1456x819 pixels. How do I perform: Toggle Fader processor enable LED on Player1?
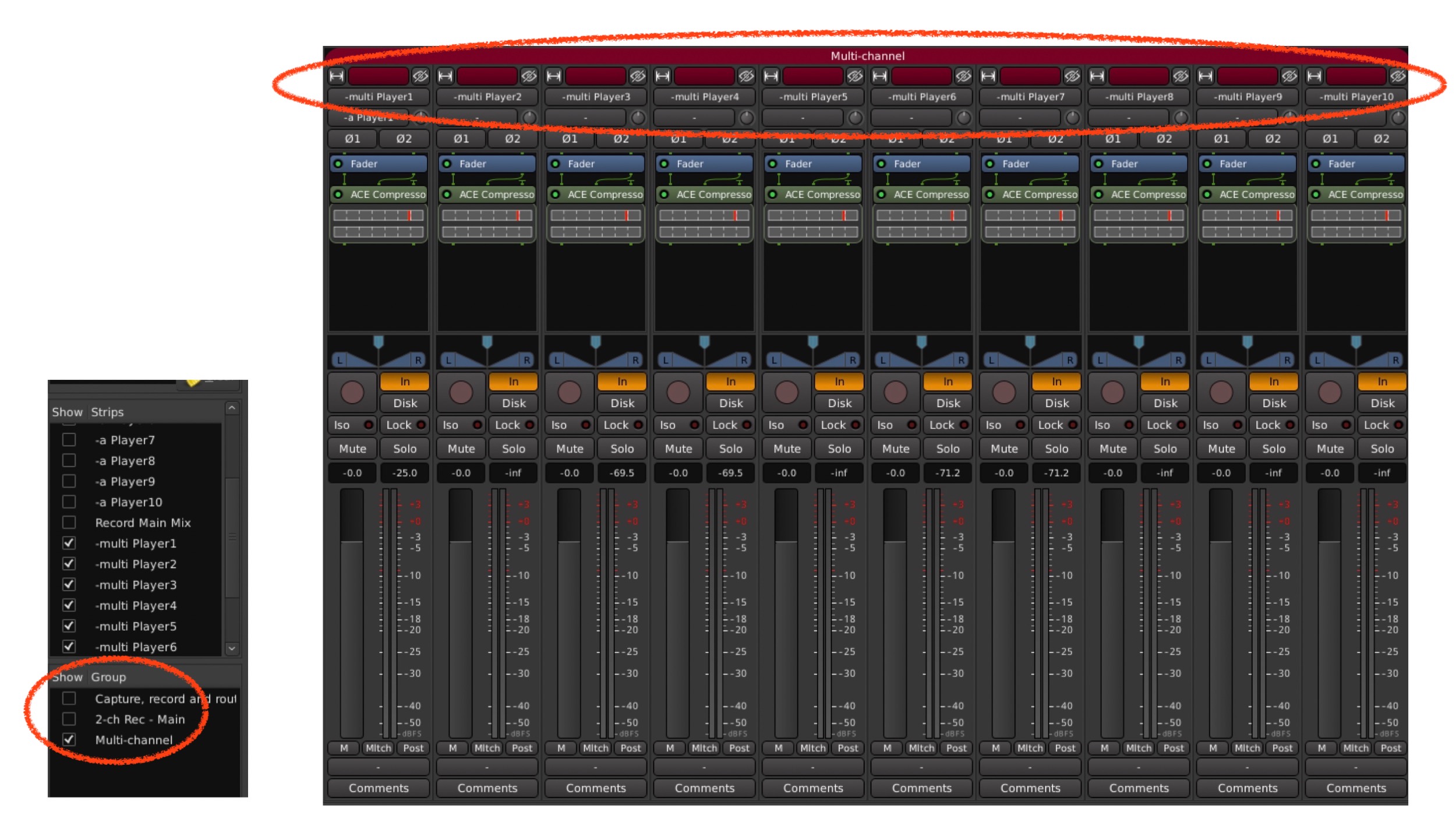pos(338,164)
